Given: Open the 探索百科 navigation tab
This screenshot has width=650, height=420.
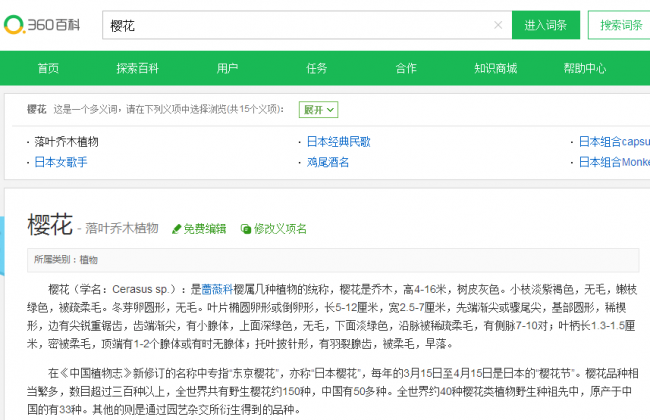Looking at the screenshot, I should click(136, 68).
